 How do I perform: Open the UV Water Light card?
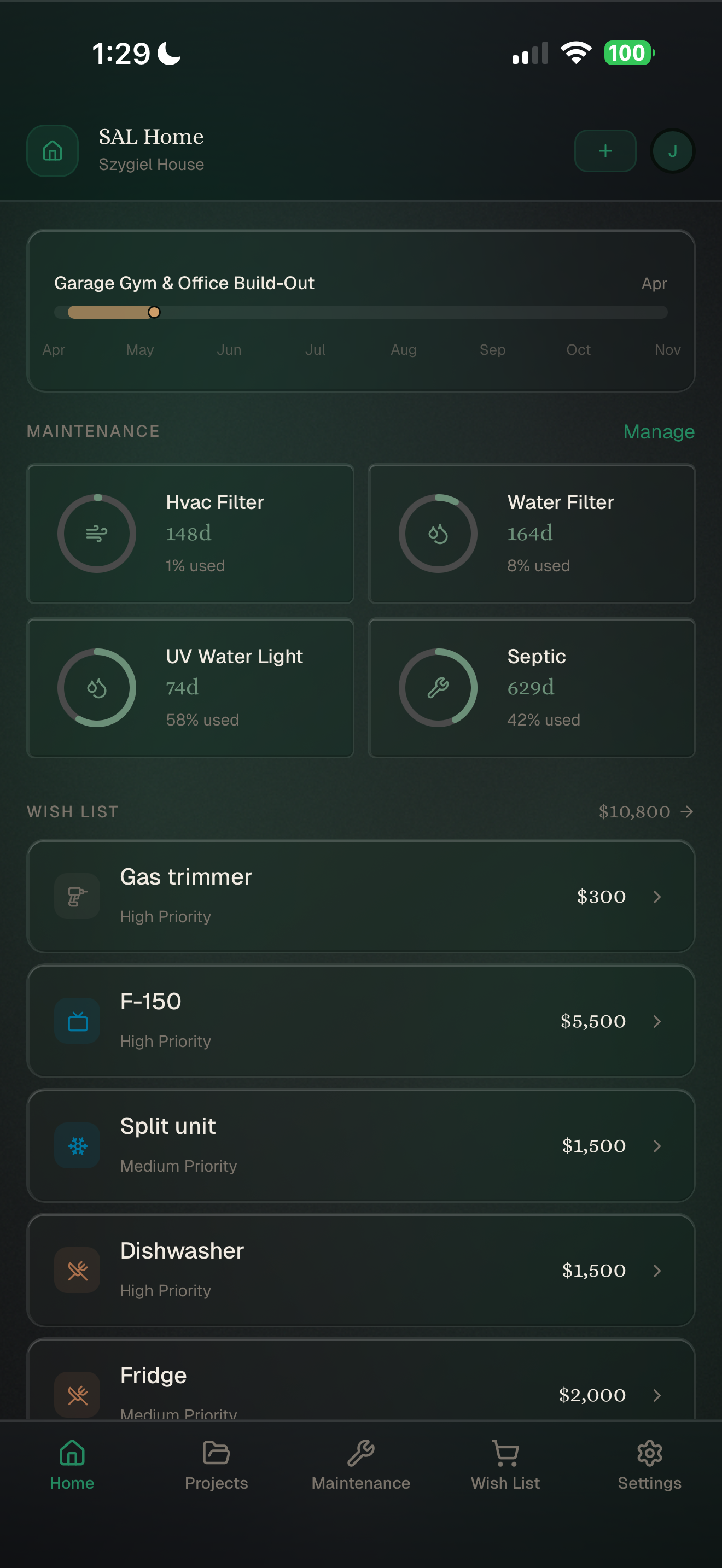coord(190,688)
